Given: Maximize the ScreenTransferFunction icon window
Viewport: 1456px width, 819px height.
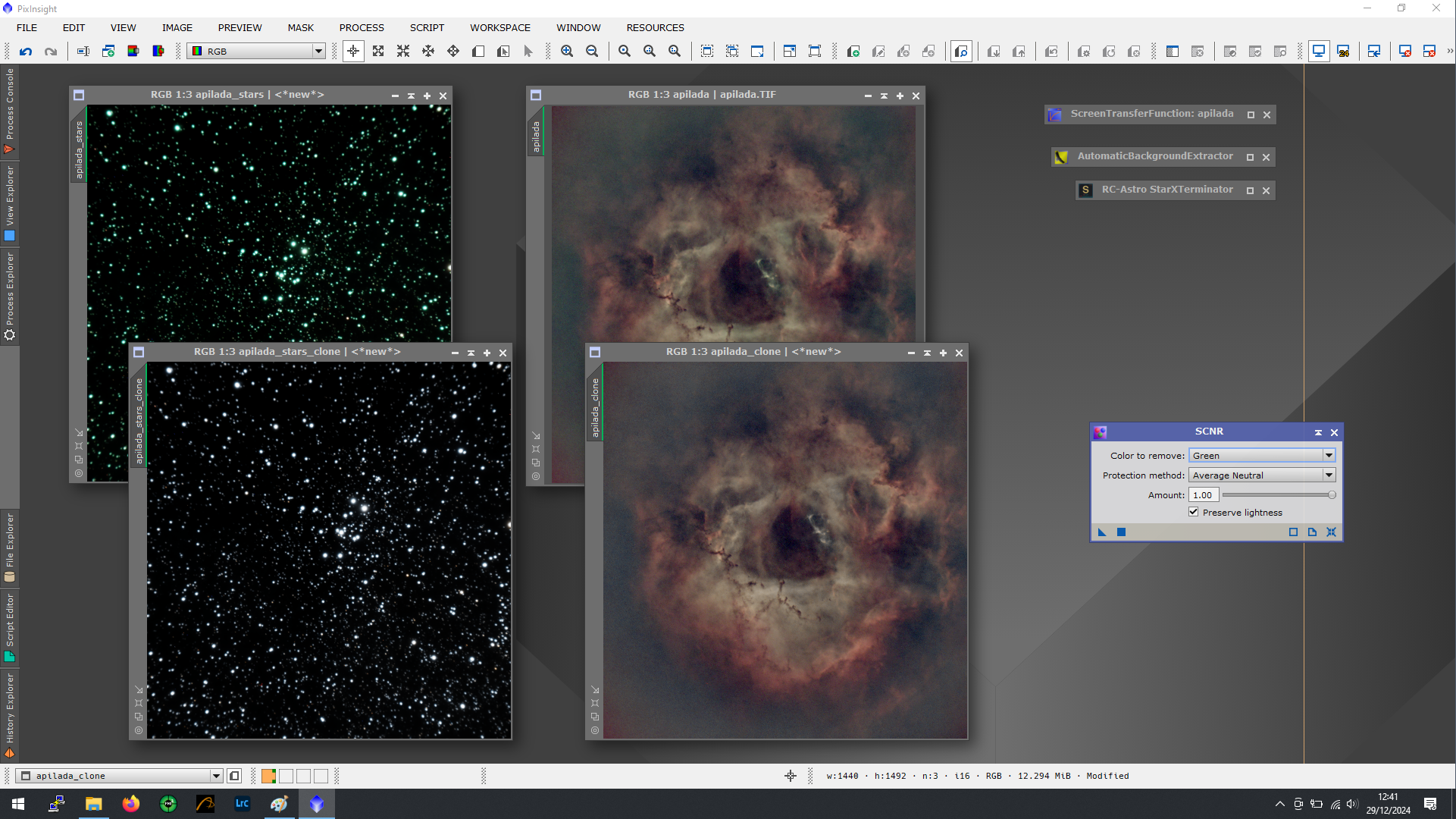Looking at the screenshot, I should (1251, 115).
